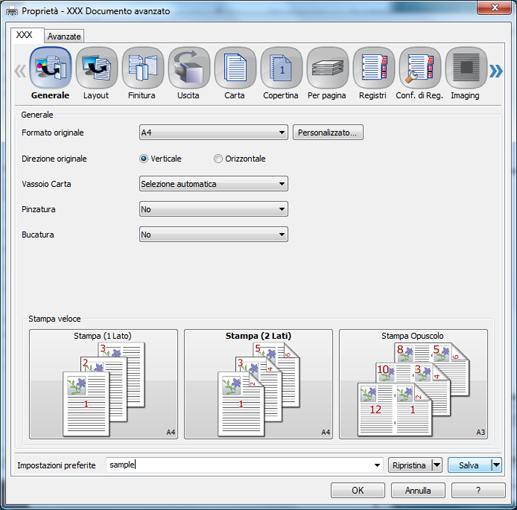Select the Finitura icon
This screenshot has height=510, width=517.
click(143, 68)
